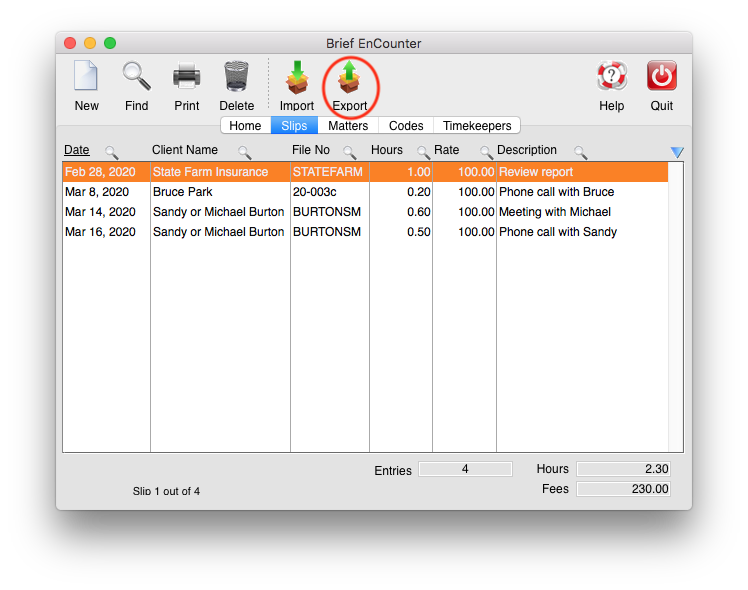Select the Feb 28, 2020 slip row
This screenshot has width=748, height=590.
pos(365,172)
